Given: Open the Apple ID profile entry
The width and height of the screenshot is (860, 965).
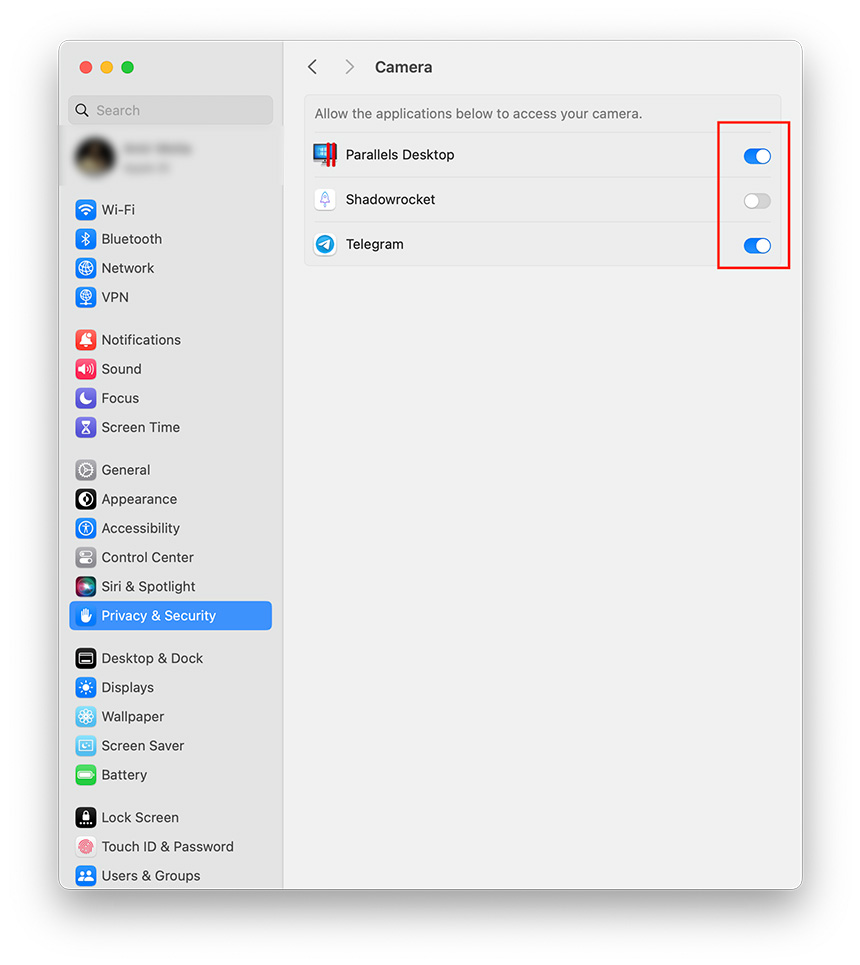Looking at the screenshot, I should click(x=171, y=156).
